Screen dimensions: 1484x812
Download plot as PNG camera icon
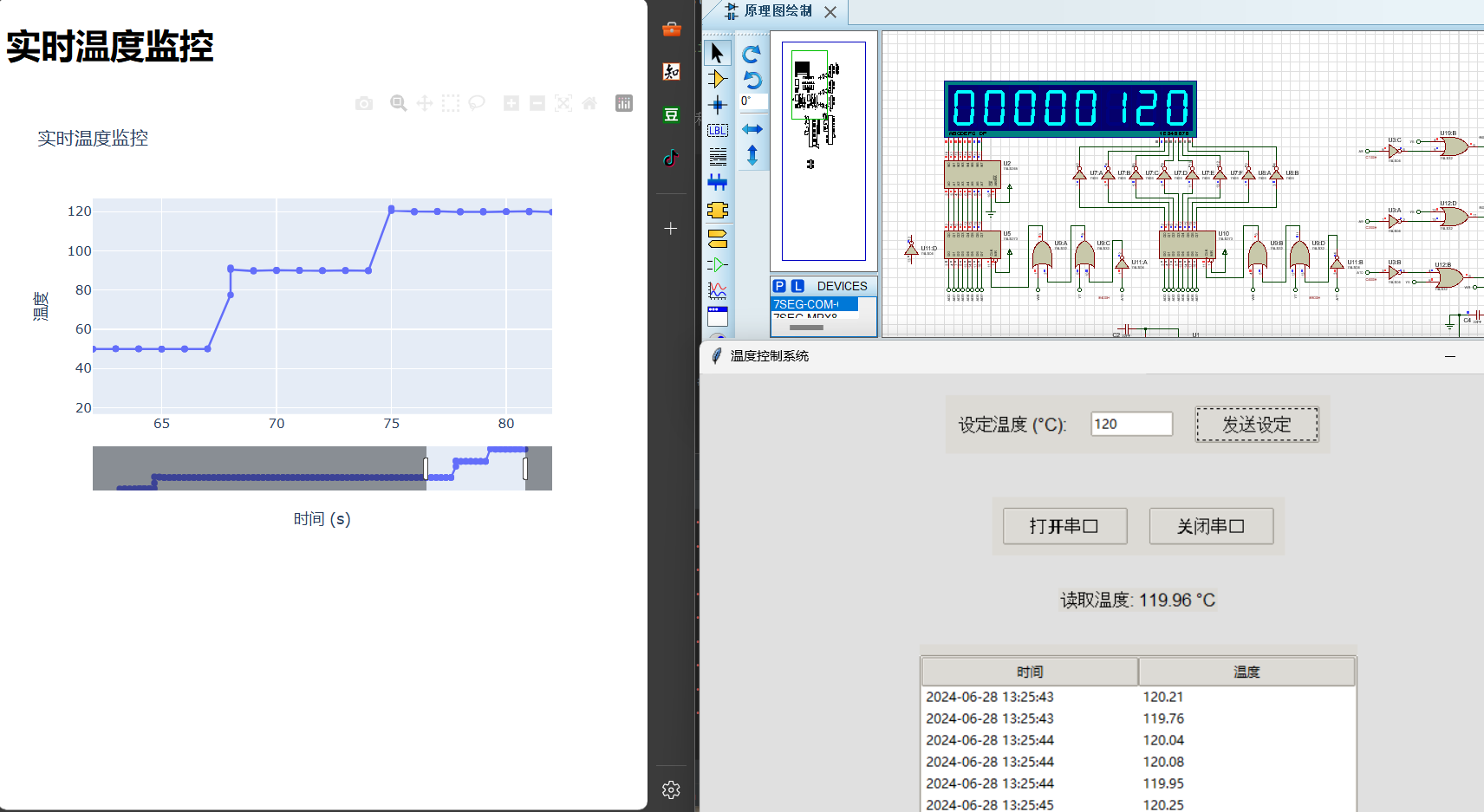point(364,104)
